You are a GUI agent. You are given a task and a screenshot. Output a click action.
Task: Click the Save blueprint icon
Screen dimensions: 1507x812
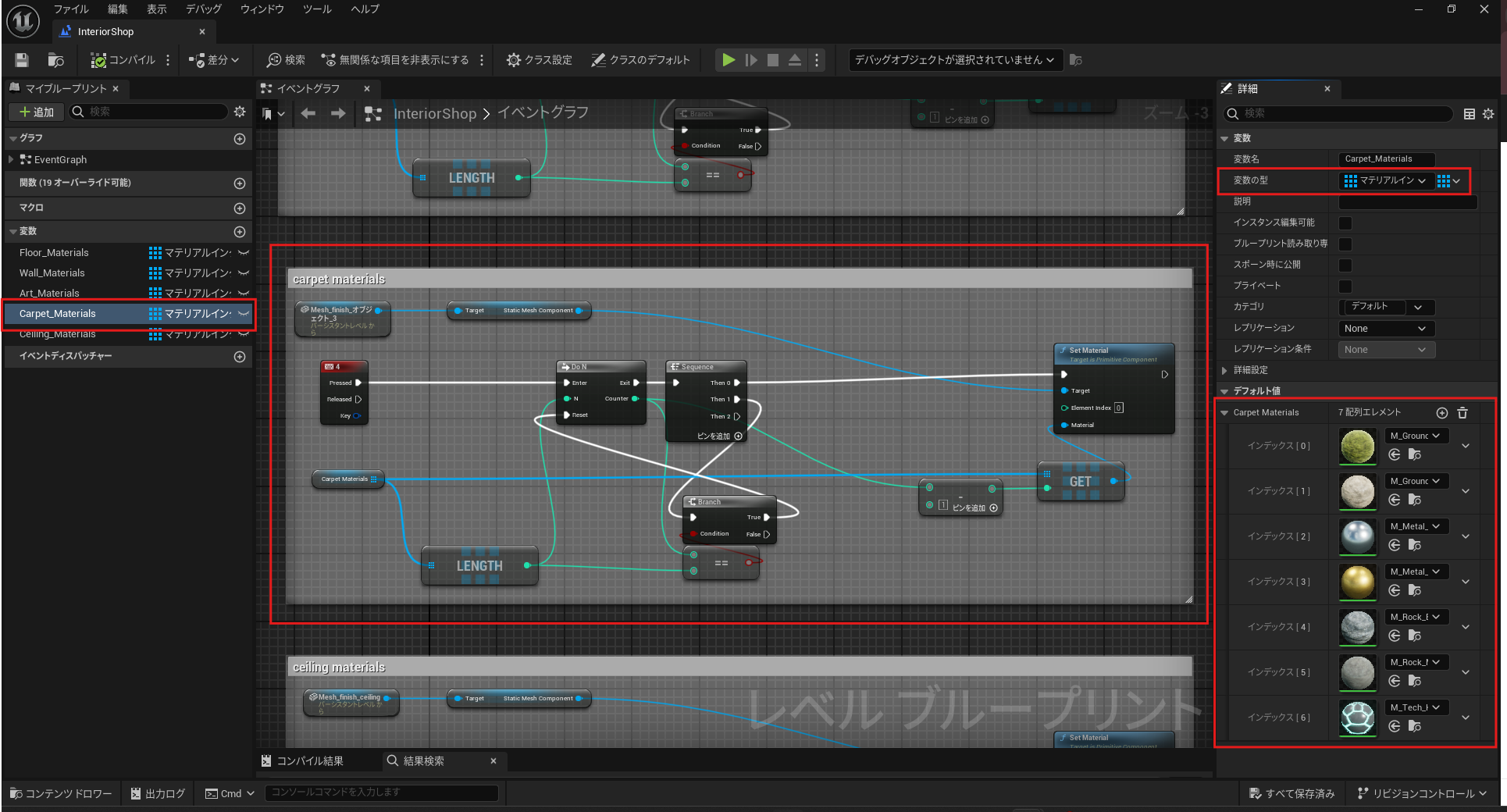coord(22,60)
